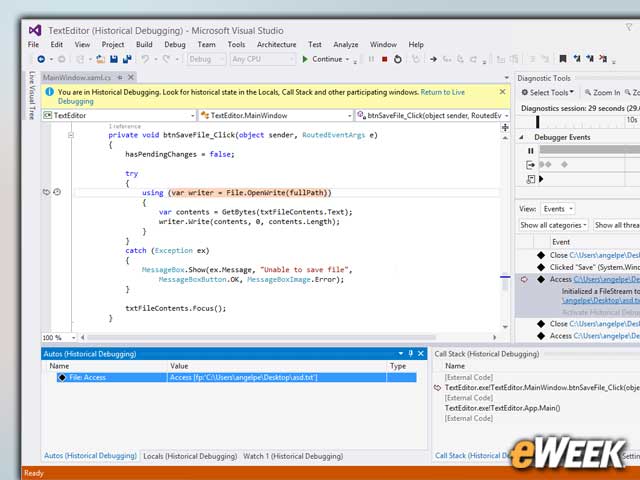Viewport: 640px width, 480px height.
Task: Open the document tab list arrow
Action: 507,78
